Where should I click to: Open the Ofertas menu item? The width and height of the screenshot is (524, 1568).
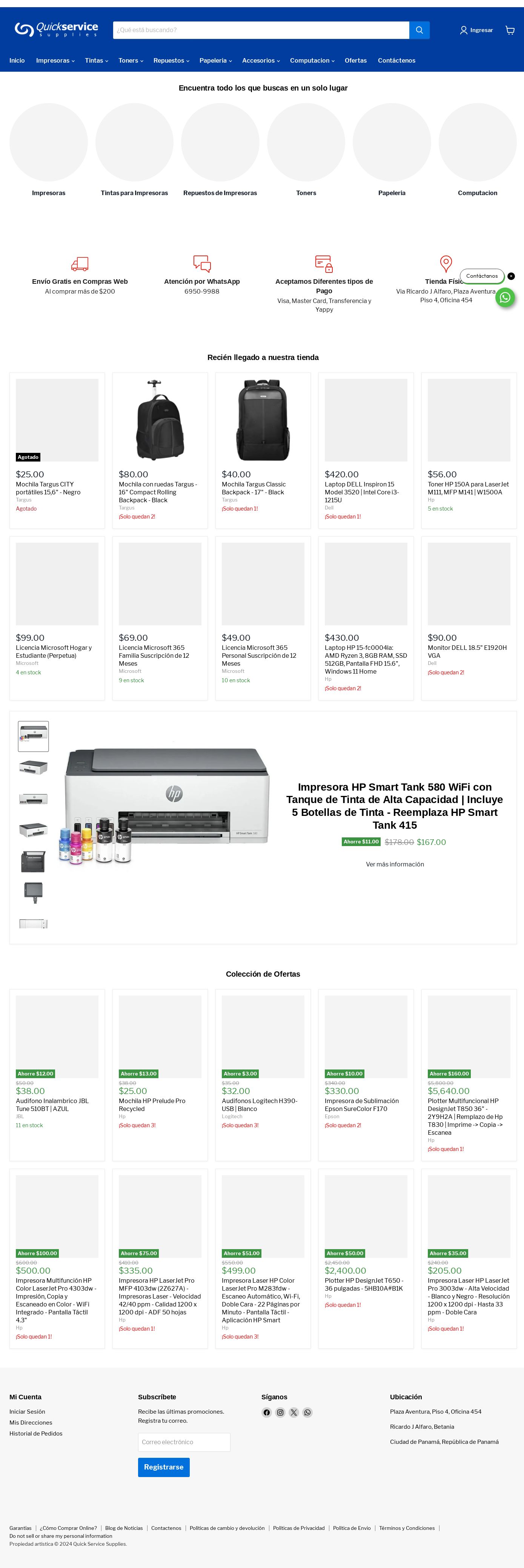tap(355, 60)
